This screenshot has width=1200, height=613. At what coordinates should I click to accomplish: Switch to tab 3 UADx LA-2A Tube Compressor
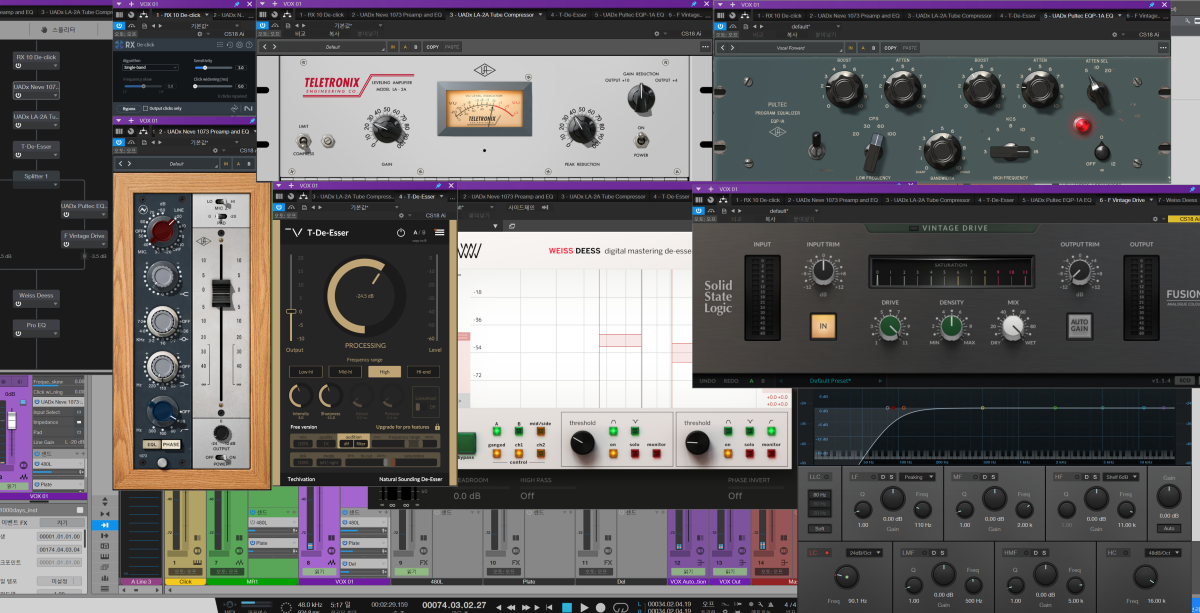click(495, 15)
